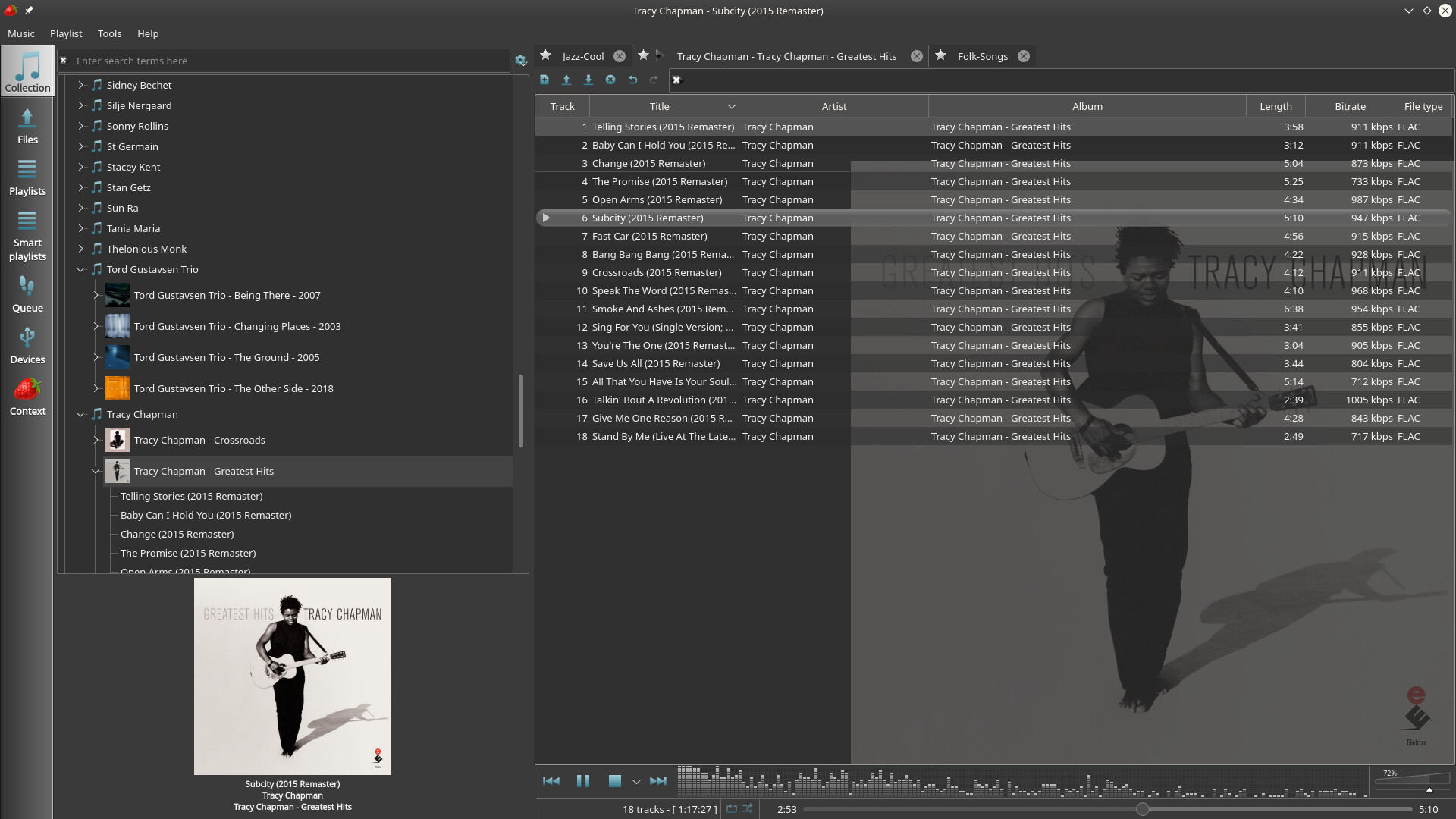1456x819 pixels.
Task: Toggle shuffle mode in status bar
Action: [x=748, y=809]
